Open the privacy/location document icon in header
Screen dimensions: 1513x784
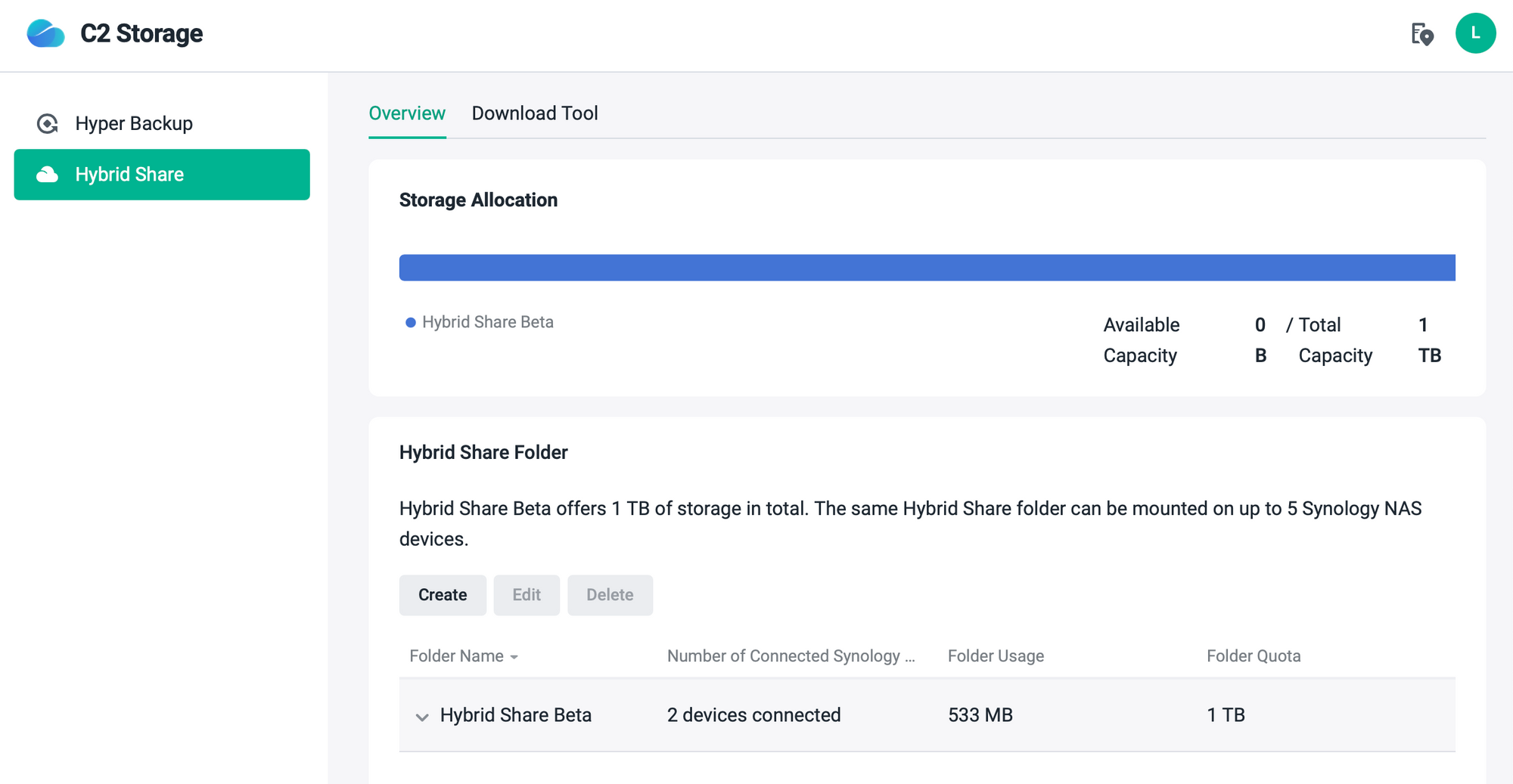pyautogui.click(x=1422, y=34)
